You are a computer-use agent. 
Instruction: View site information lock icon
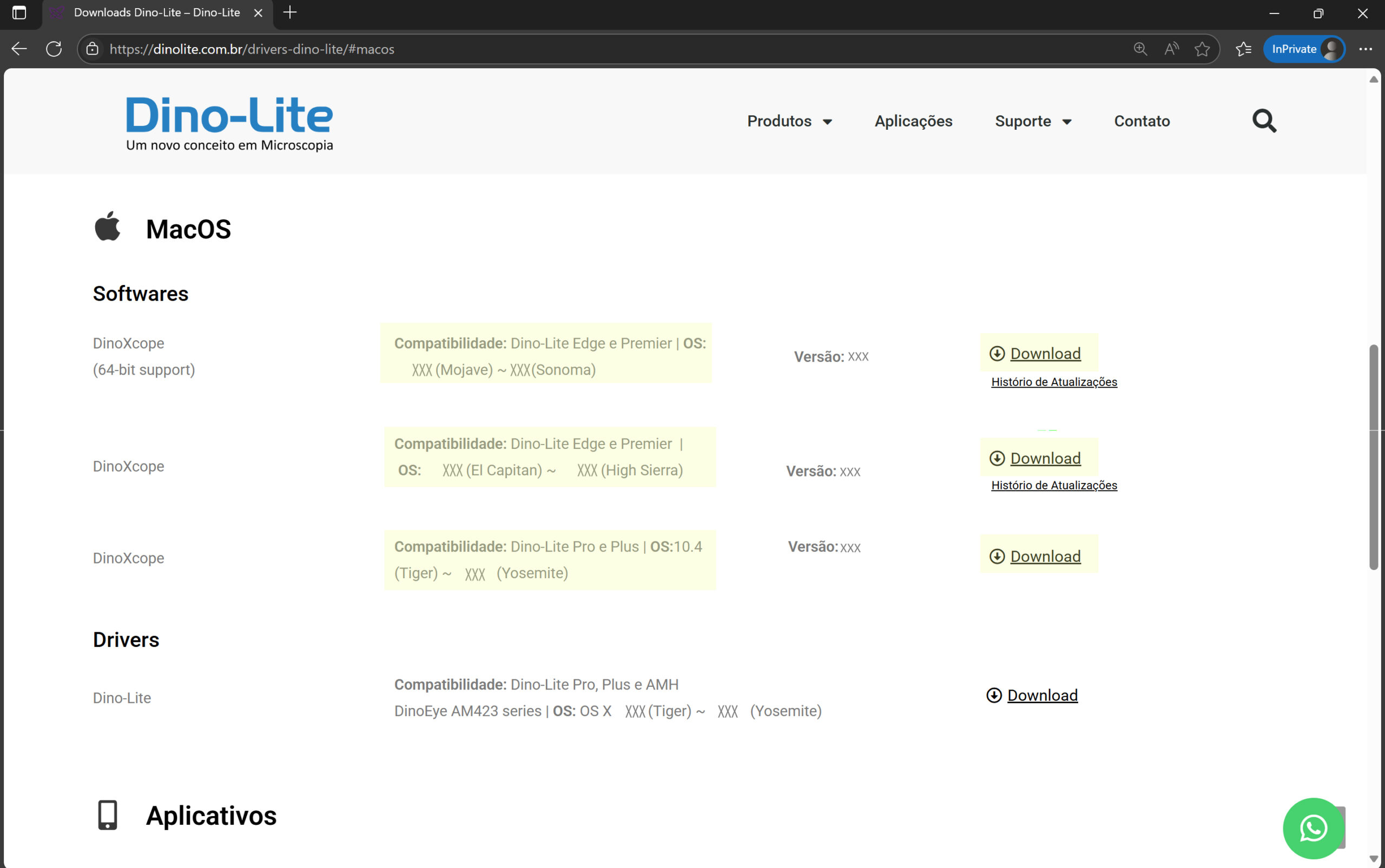93,49
